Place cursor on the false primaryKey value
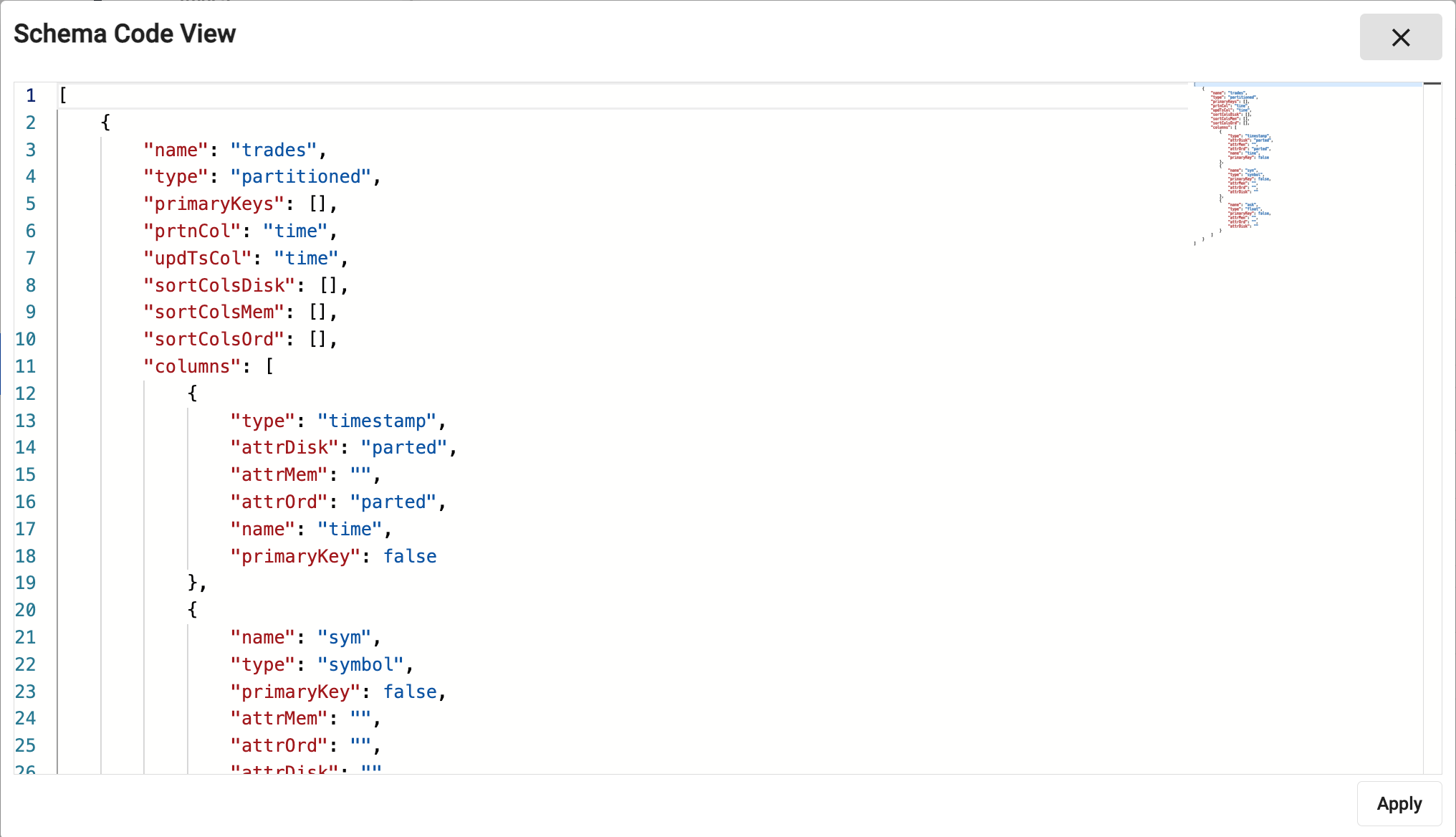1456x837 pixels. pos(410,556)
